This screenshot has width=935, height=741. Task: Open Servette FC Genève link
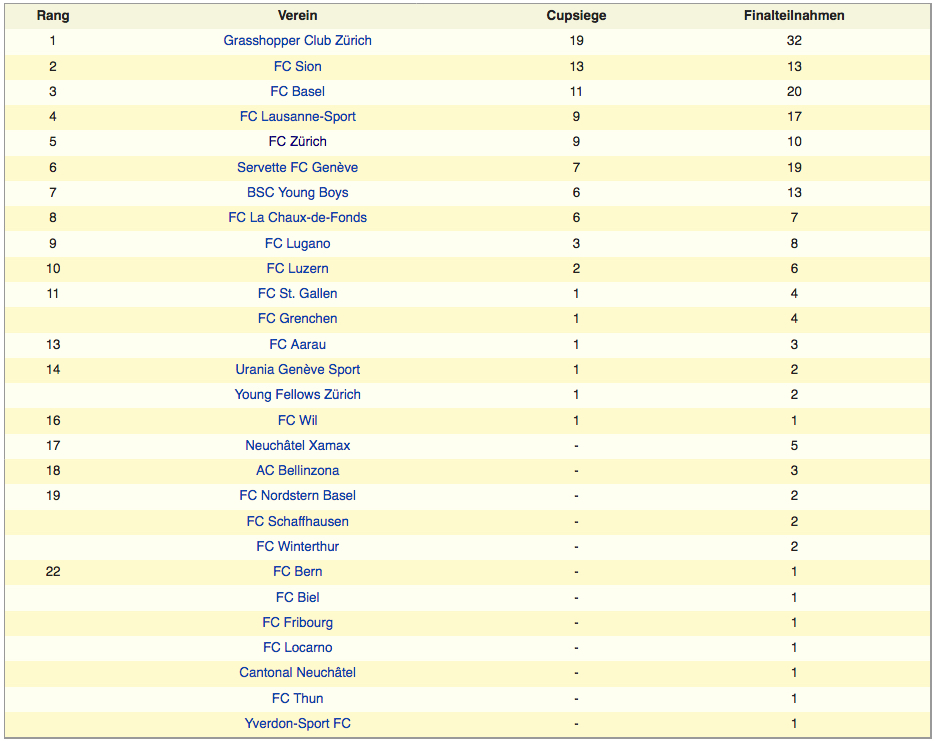(x=297, y=167)
